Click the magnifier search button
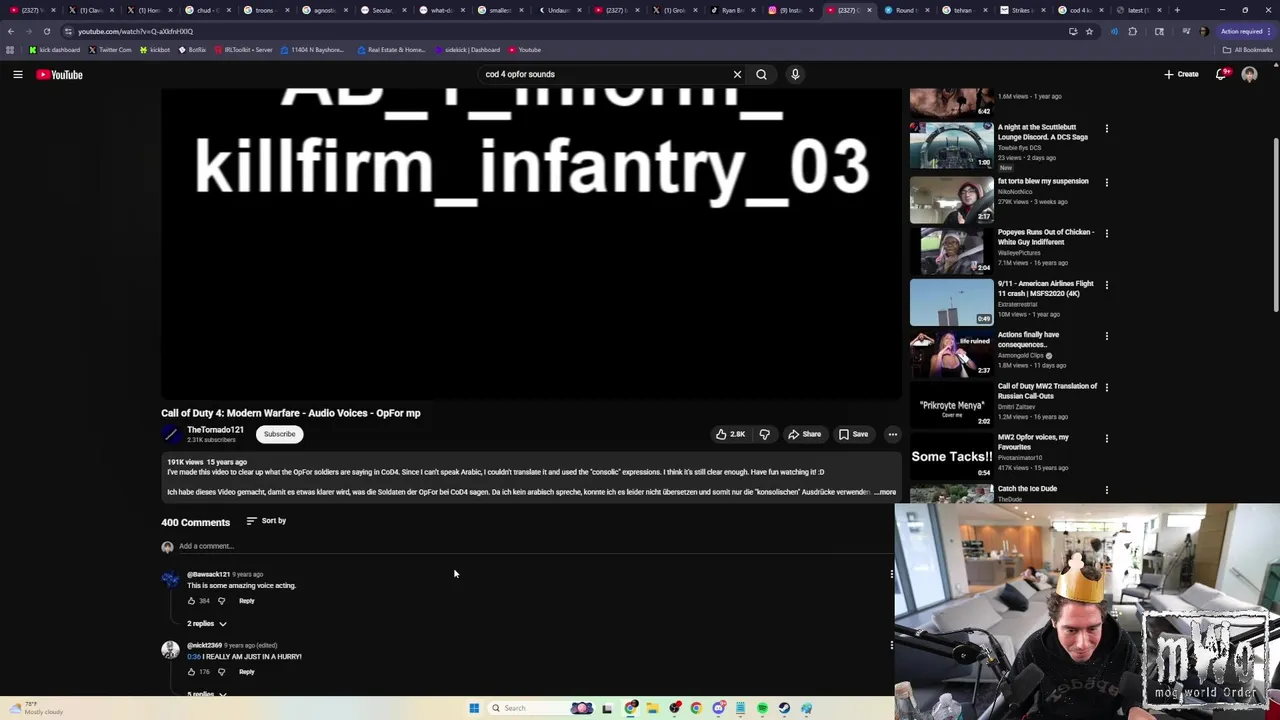Viewport: 1280px width, 720px height. pos(761,74)
